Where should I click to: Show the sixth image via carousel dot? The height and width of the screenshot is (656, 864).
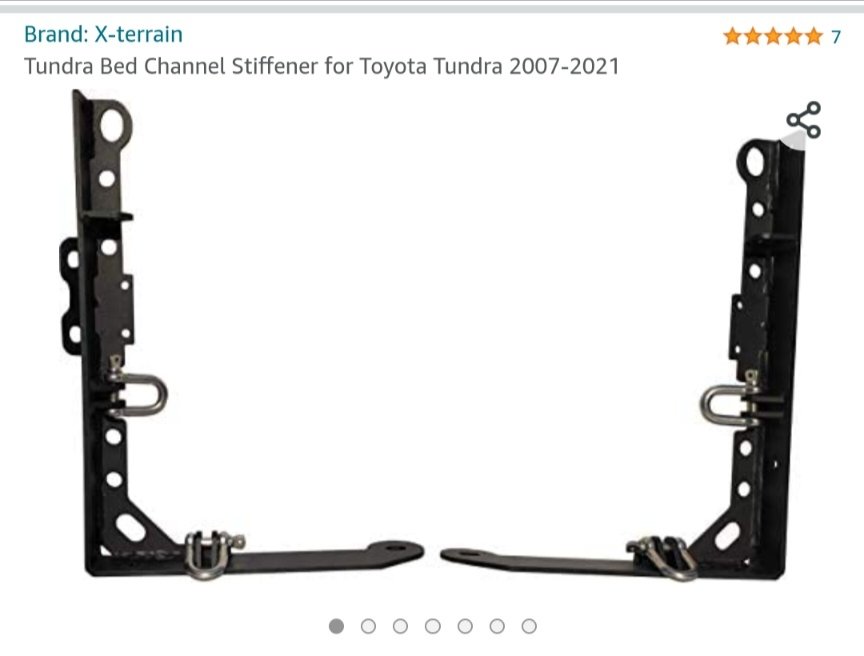point(497,626)
